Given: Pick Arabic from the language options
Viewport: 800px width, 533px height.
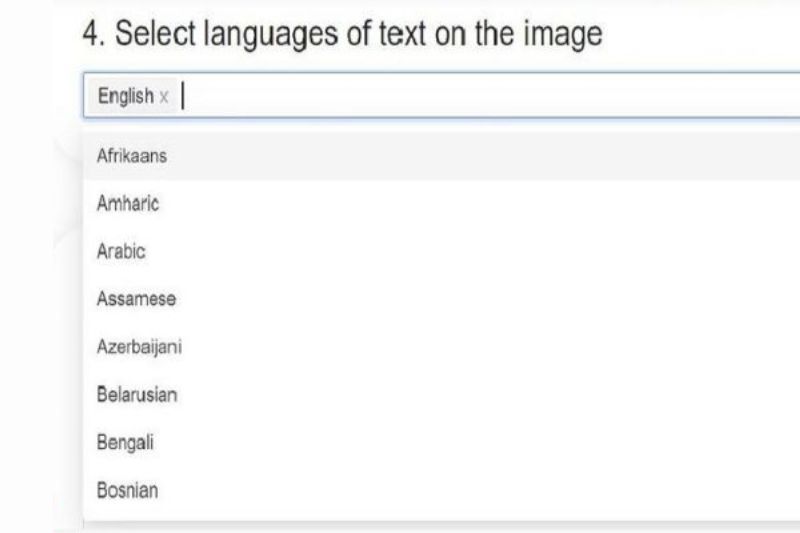Looking at the screenshot, I should click(x=121, y=251).
